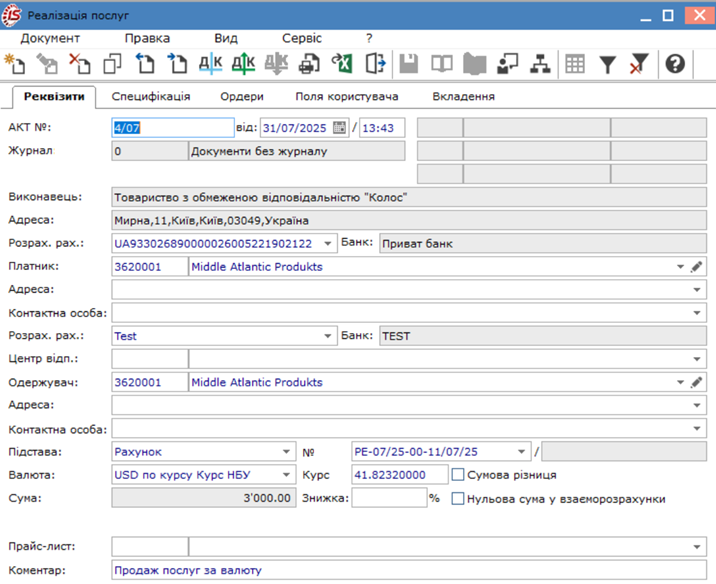The image size is (716, 584).
Task: Open the Вкладення tab
Action: 463,96
